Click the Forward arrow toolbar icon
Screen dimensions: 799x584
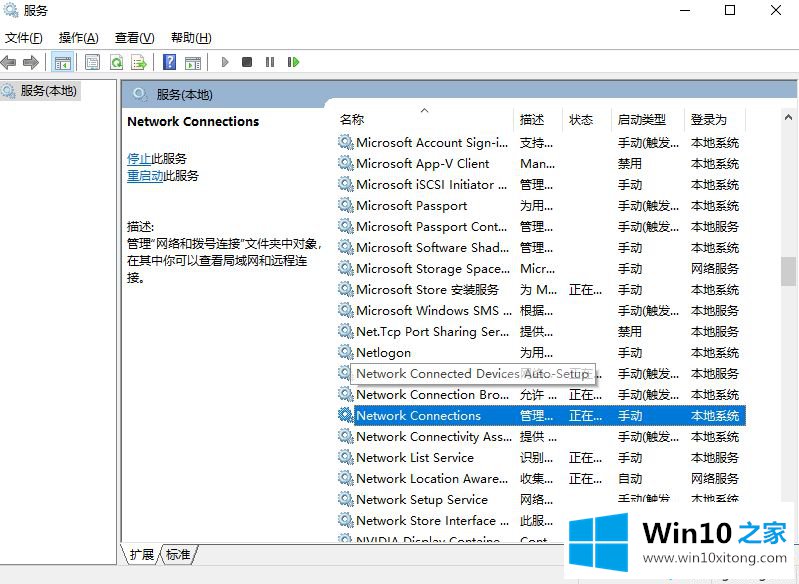point(31,62)
